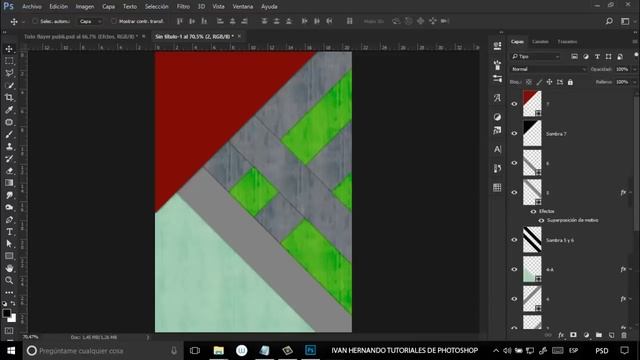Select the Quick Selection tool
Screen dimensions: 640x360
pyautogui.click(x=9, y=85)
